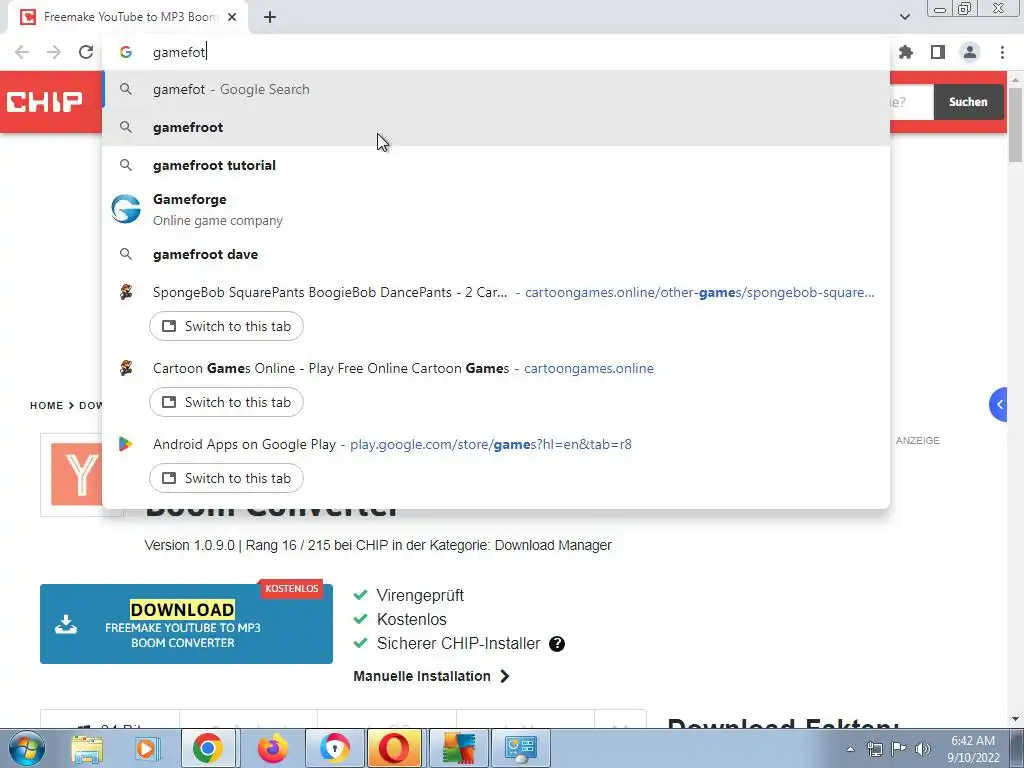1024x768 pixels.
Task: Select the Freemake YouTube to MP3 Boom tab
Action: coord(128,17)
